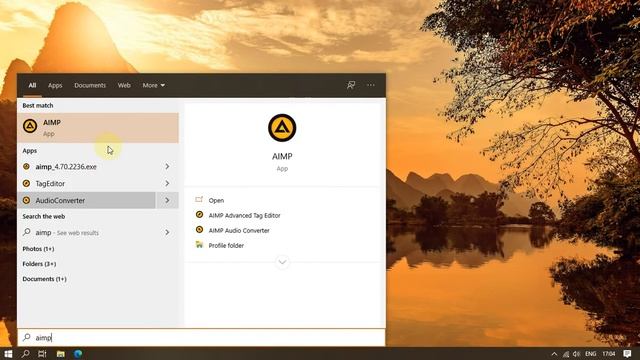Open the search feedback icon in header
The width and height of the screenshot is (640, 360).
pos(351,85)
